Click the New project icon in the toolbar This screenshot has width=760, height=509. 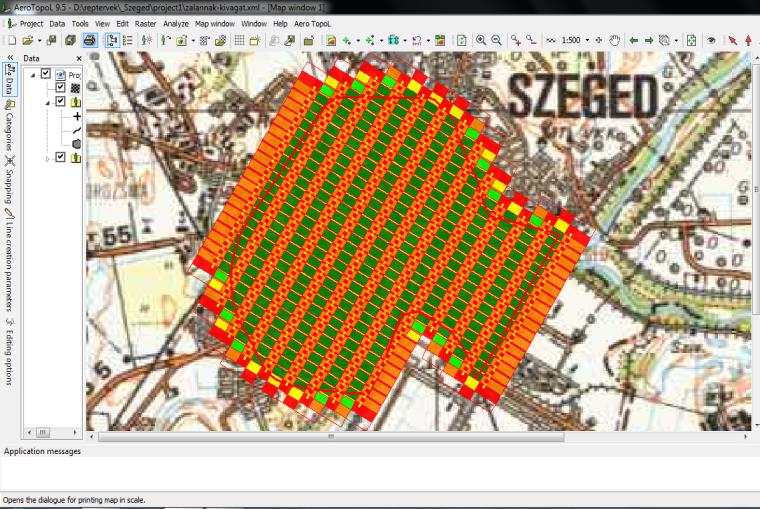(12, 41)
